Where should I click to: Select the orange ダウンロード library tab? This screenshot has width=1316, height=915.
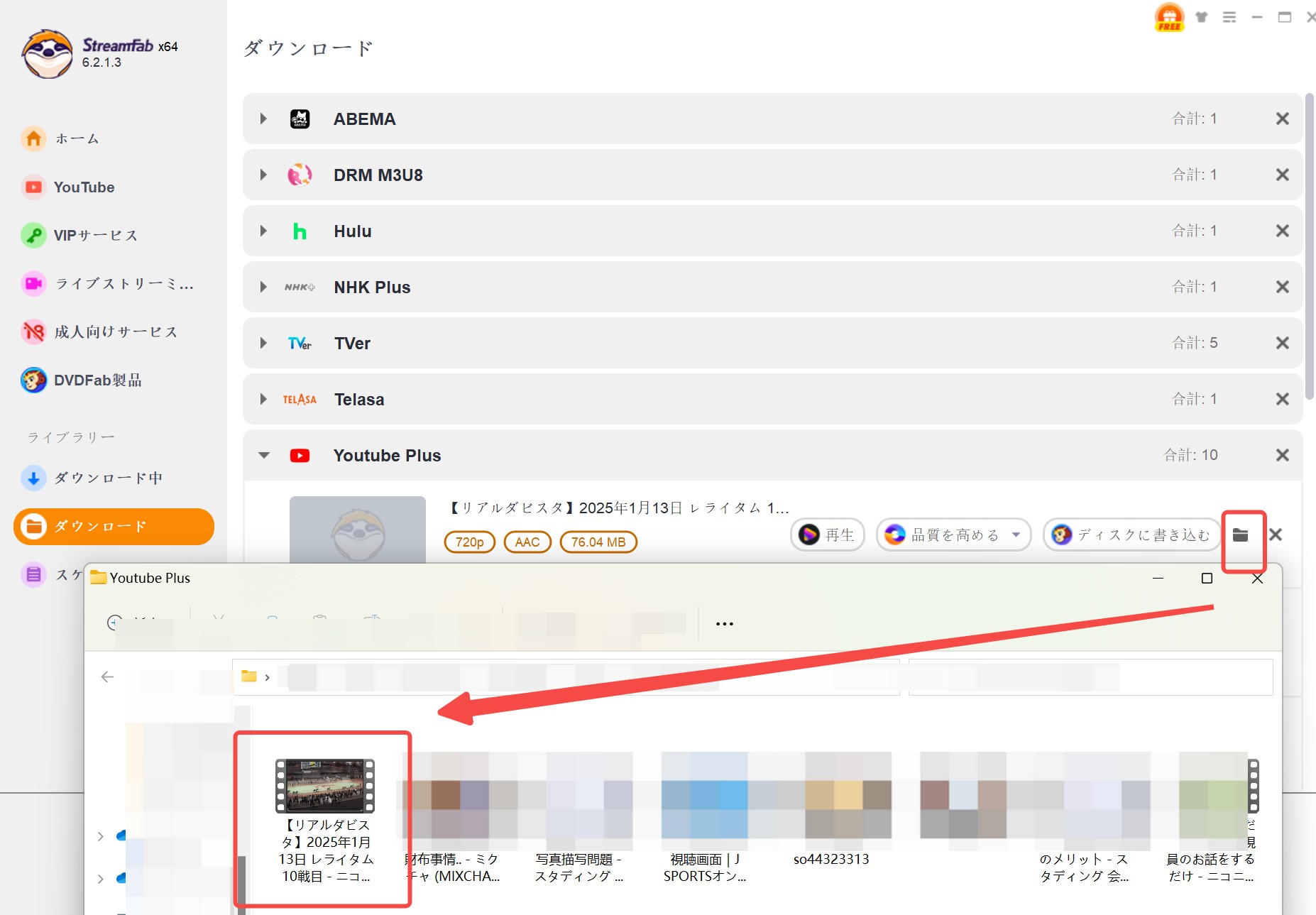click(x=114, y=527)
